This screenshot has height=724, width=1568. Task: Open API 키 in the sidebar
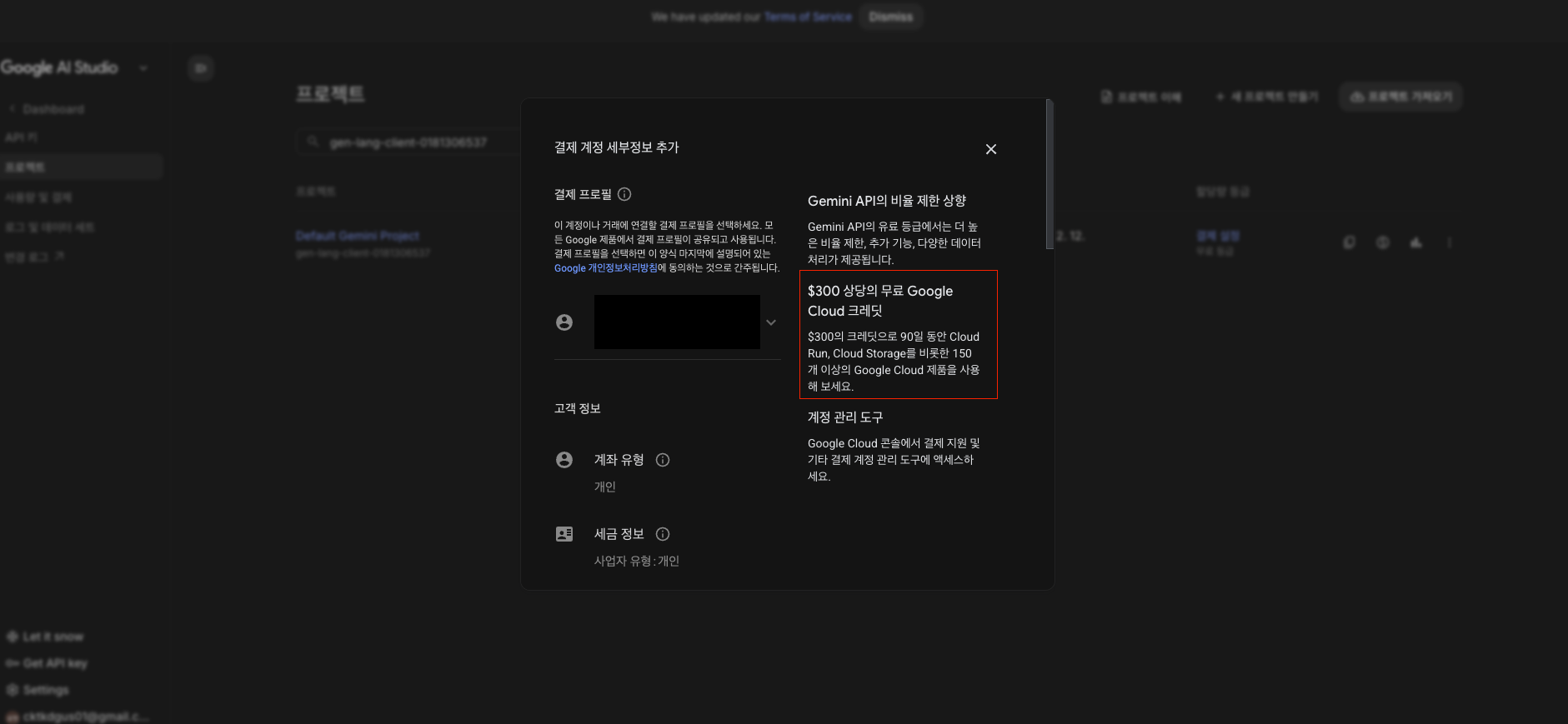[21, 137]
